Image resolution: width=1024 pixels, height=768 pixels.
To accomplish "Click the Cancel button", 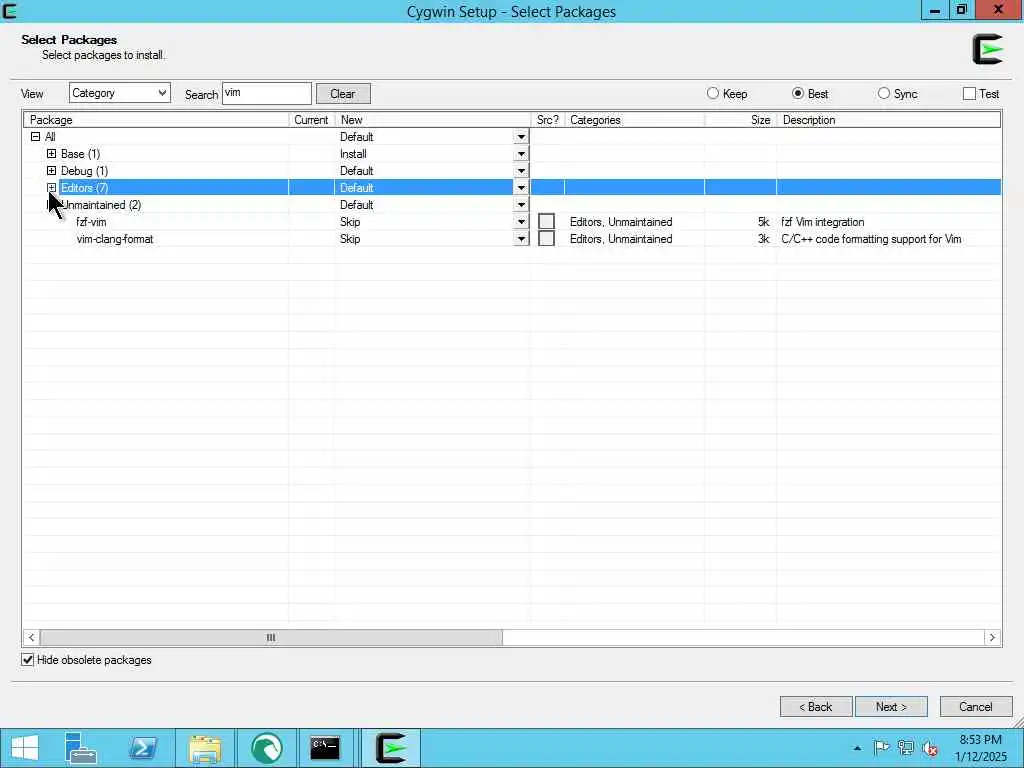I will 976,707.
